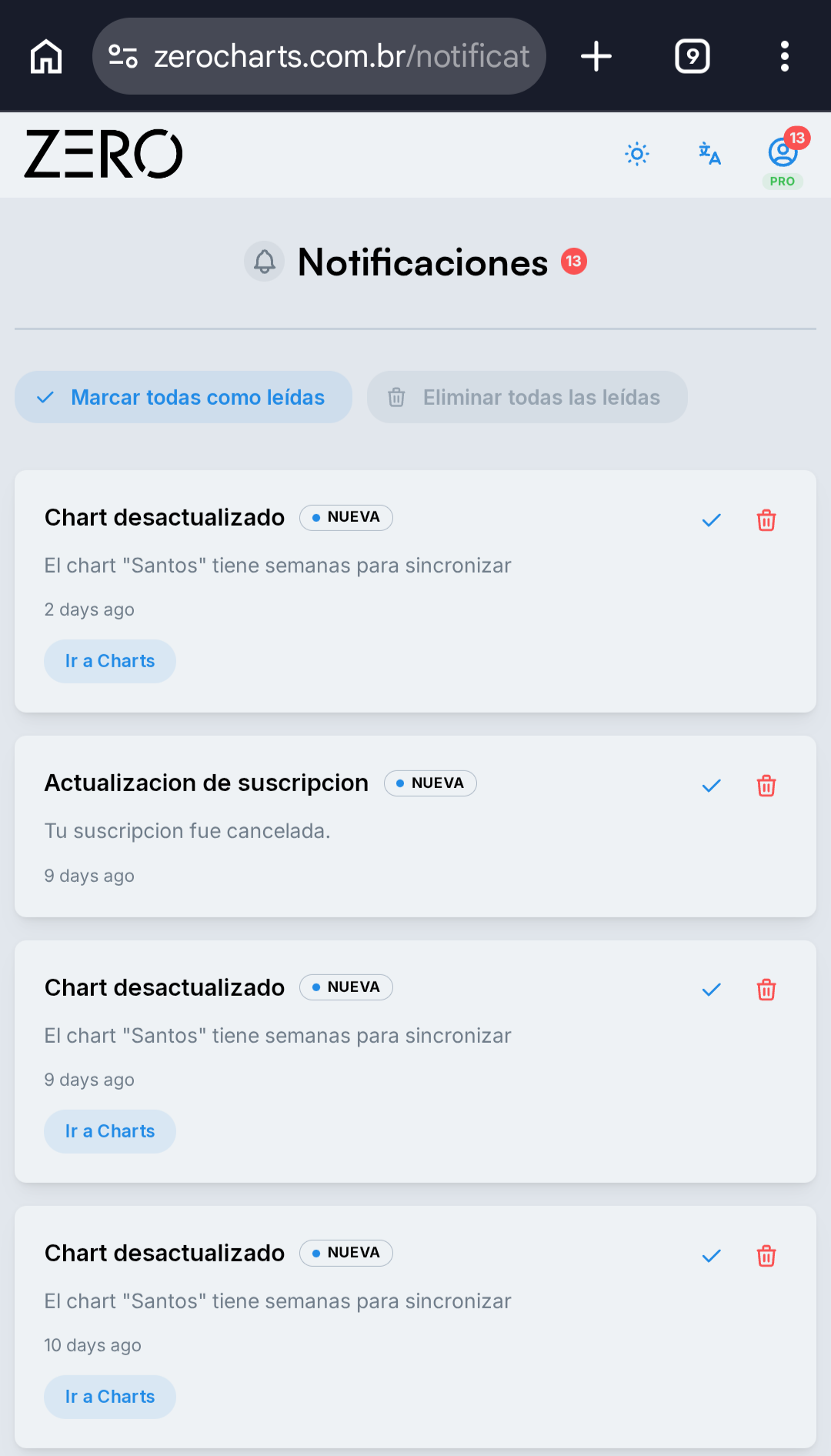This screenshot has width=831, height=1456.
Task: Open the browser three-dot menu
Action: click(784, 56)
